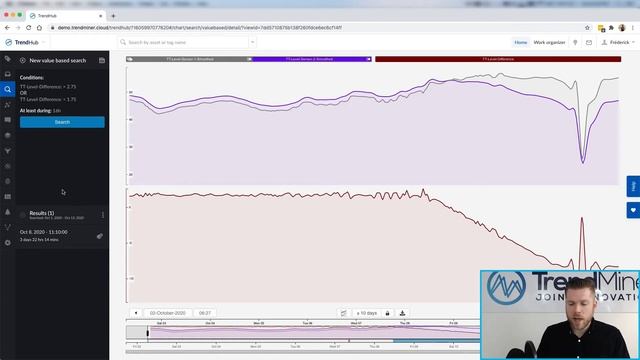Screen dimensions: 640x360
Task: Click the TT Level Difference < 1.75 condition
Action: pyautogui.click(x=48, y=99)
